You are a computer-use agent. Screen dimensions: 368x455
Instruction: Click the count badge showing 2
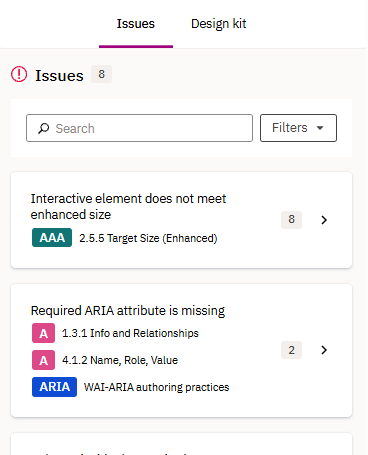pyautogui.click(x=291, y=350)
